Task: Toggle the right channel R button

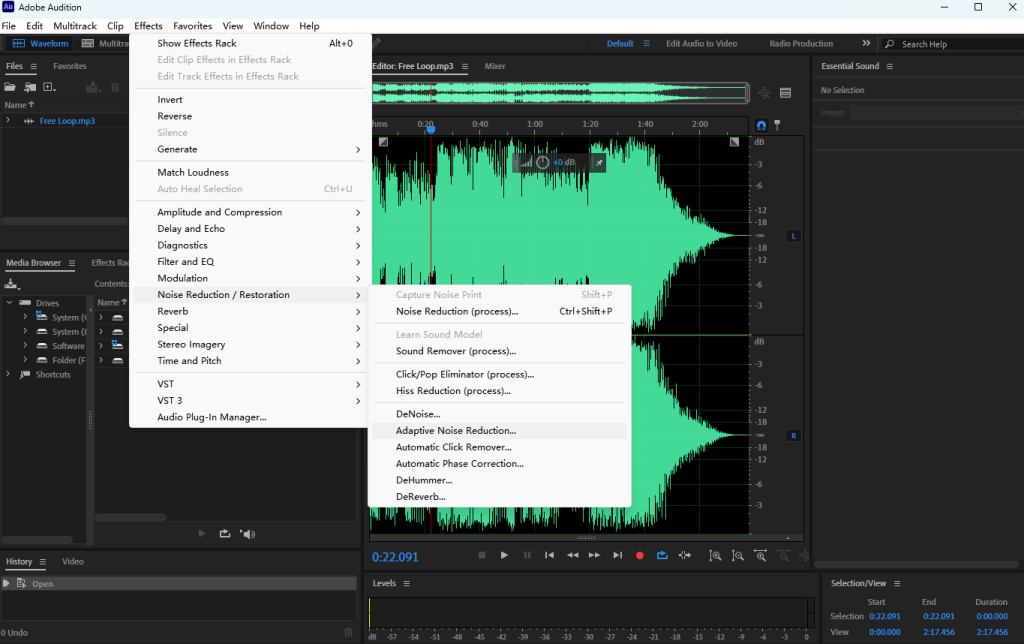Action: 793,436
